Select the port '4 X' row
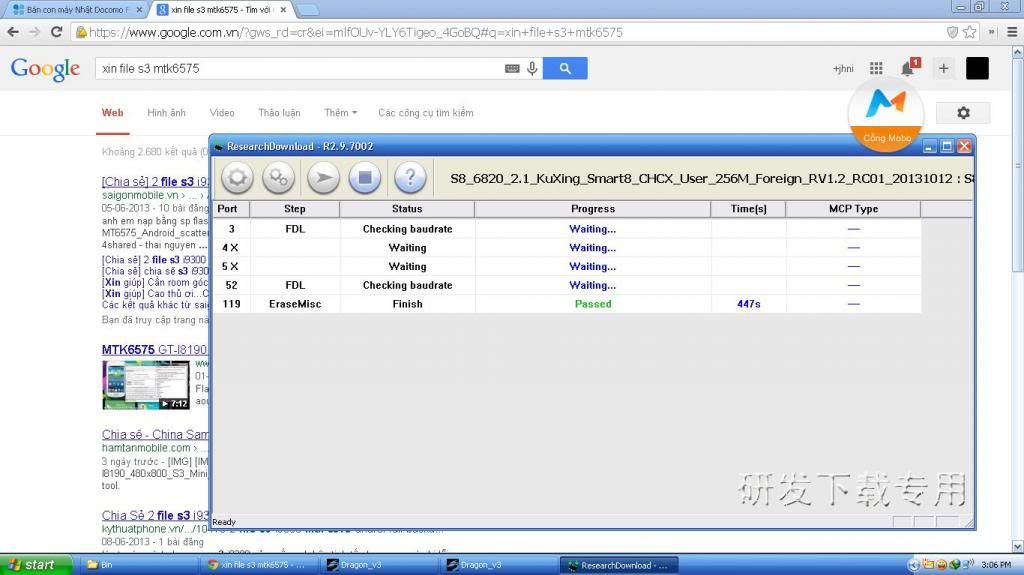 (x=568, y=248)
